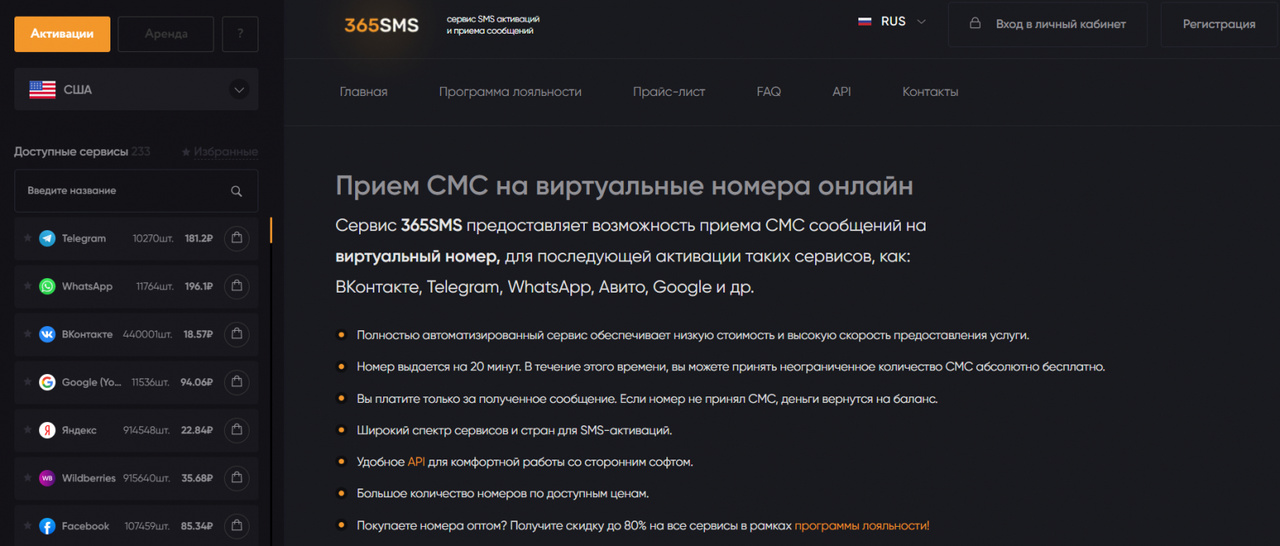Click the Russian flag language icon
1280x546 pixels.
pyautogui.click(x=865, y=21)
